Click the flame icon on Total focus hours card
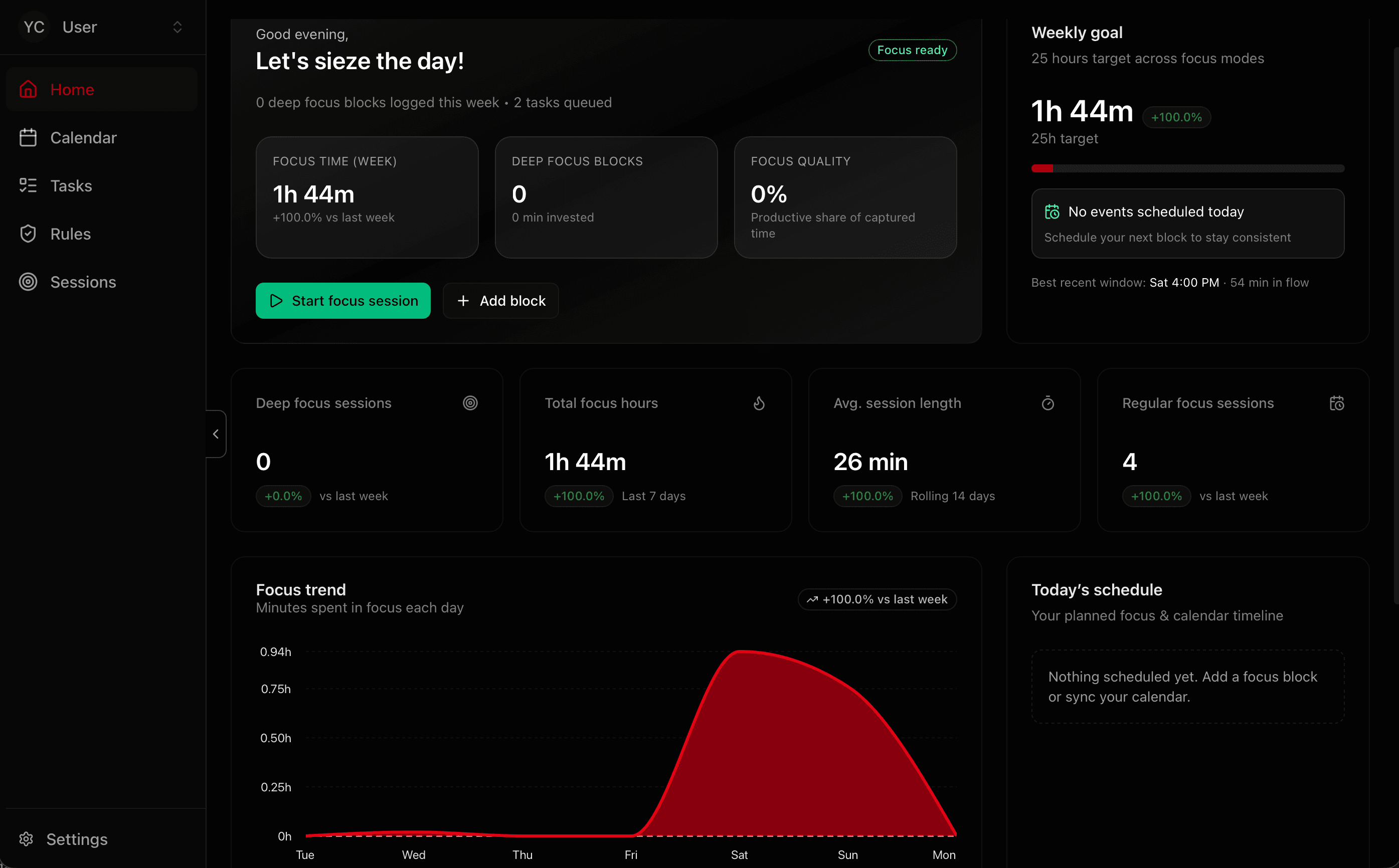 (759, 403)
